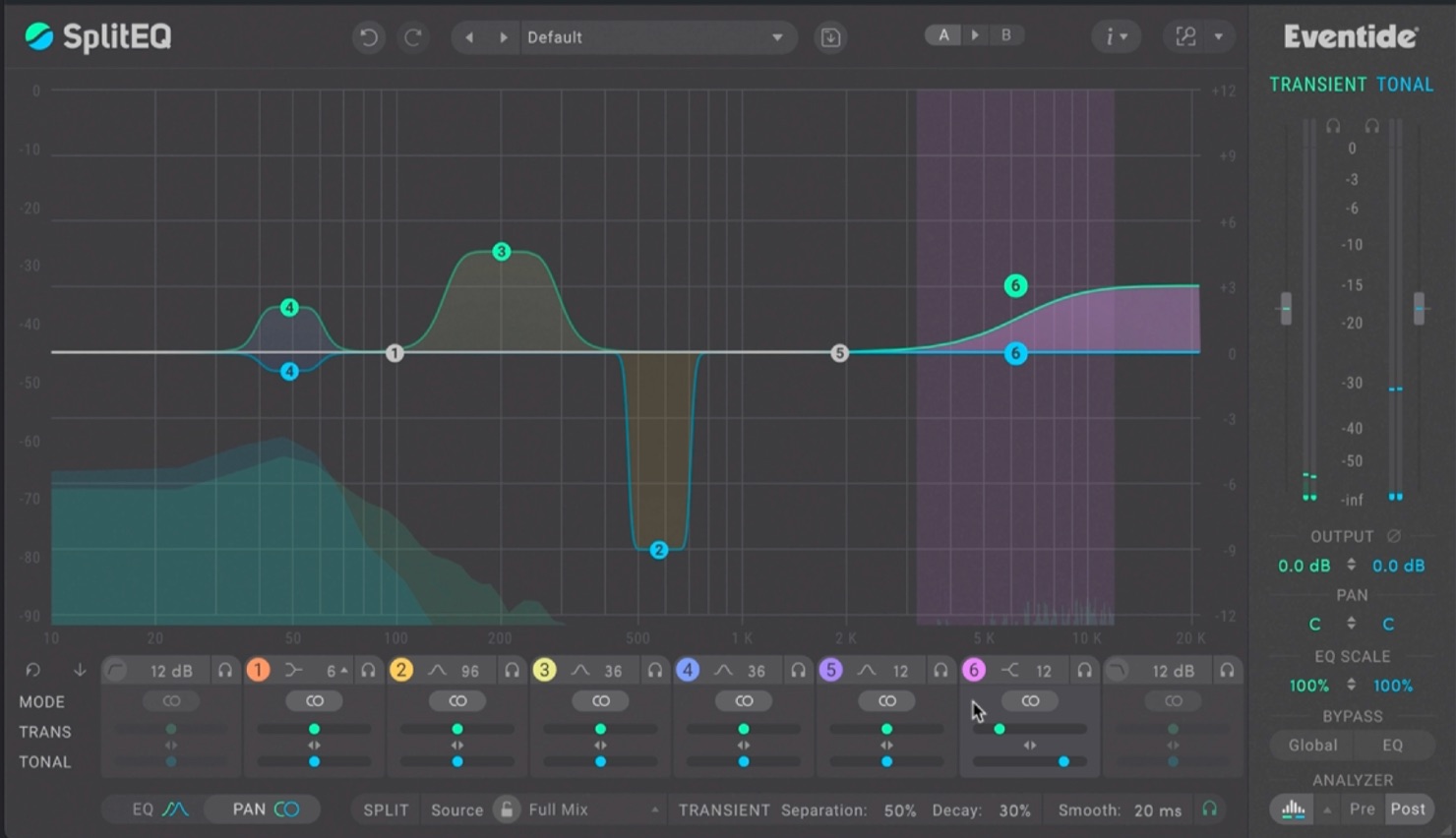Click the Global bypass button

(x=1313, y=746)
